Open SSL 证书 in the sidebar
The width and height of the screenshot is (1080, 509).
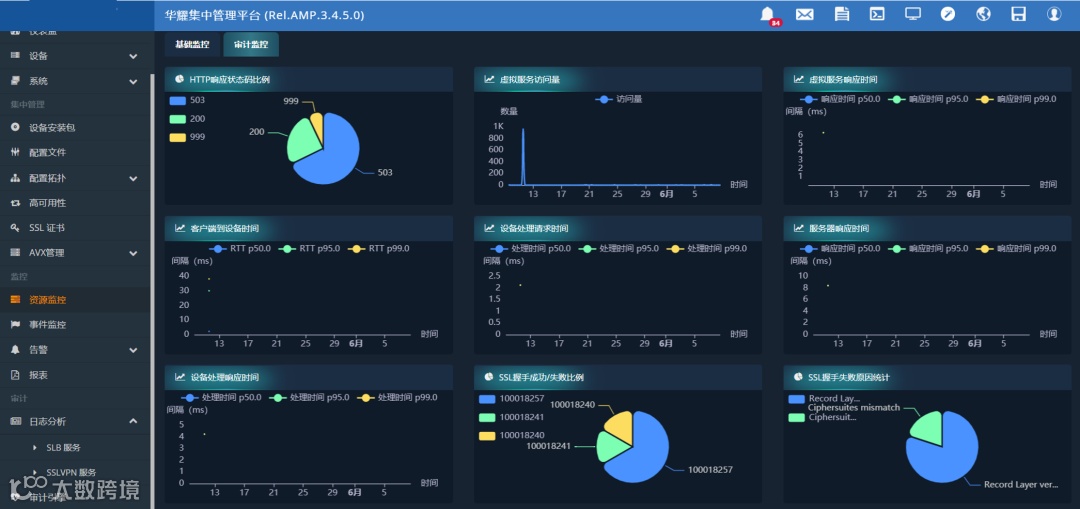click(x=74, y=228)
